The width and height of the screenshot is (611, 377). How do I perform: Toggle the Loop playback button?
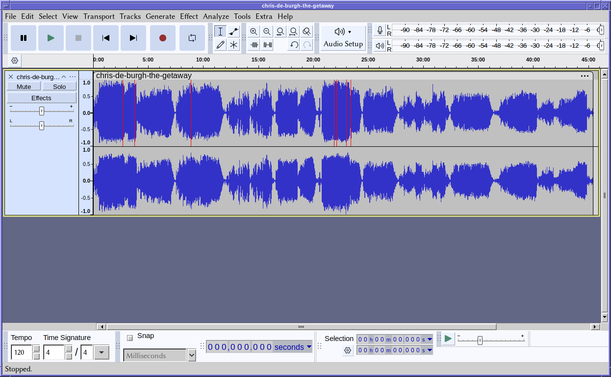coord(192,38)
